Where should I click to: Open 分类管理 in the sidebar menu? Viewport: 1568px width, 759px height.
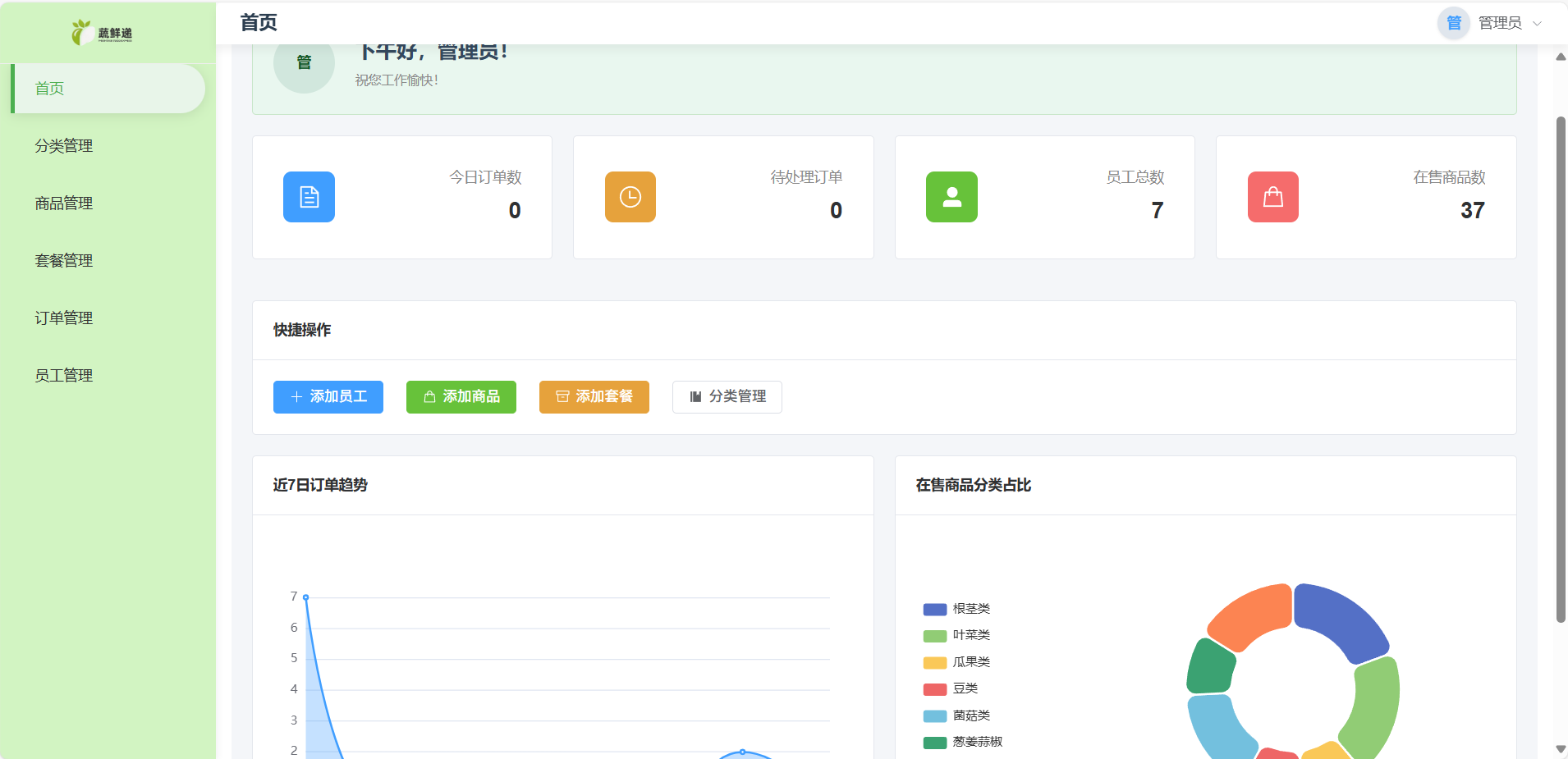pos(64,146)
